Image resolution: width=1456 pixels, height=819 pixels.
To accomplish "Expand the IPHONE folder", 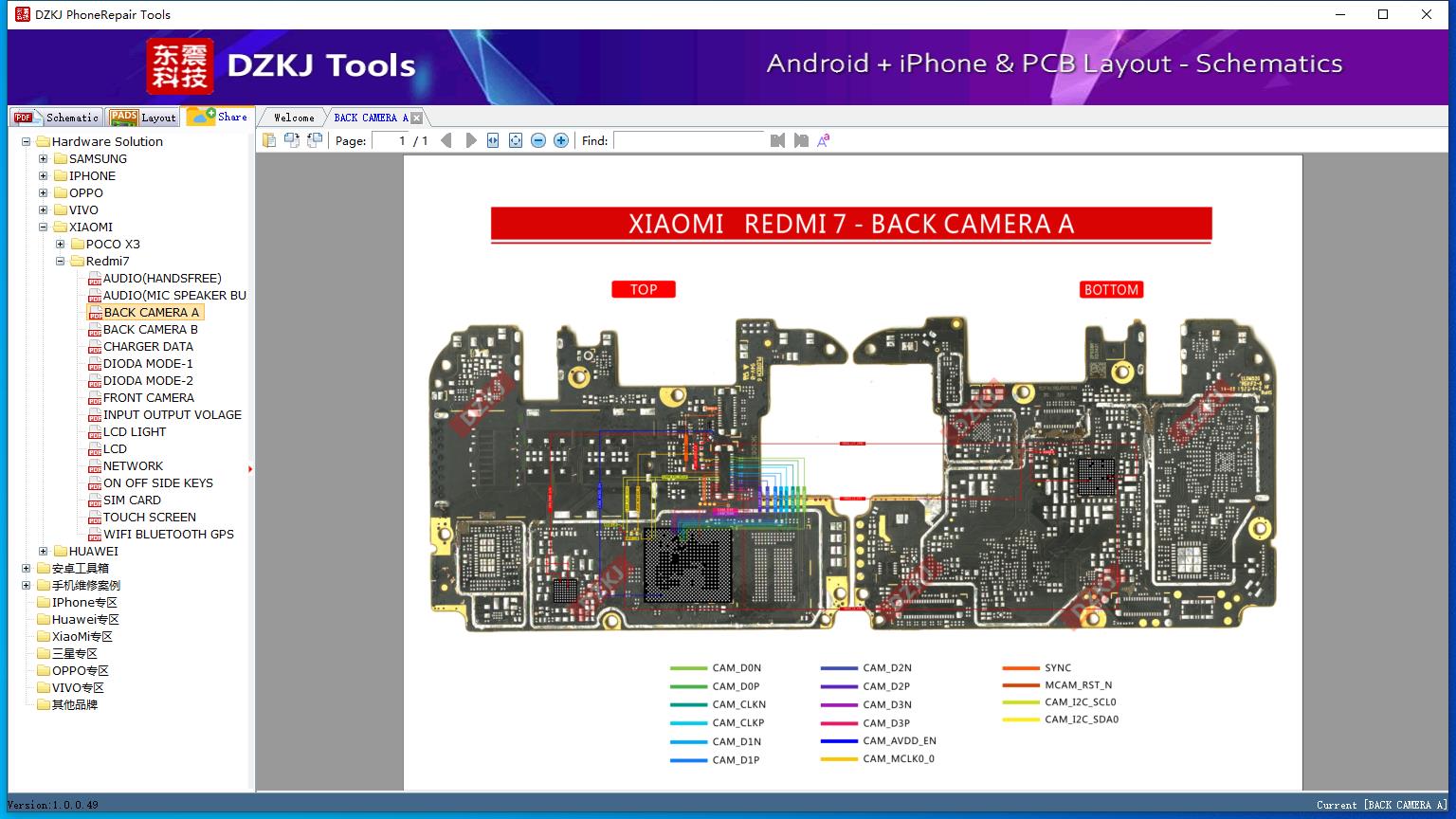I will click(44, 176).
